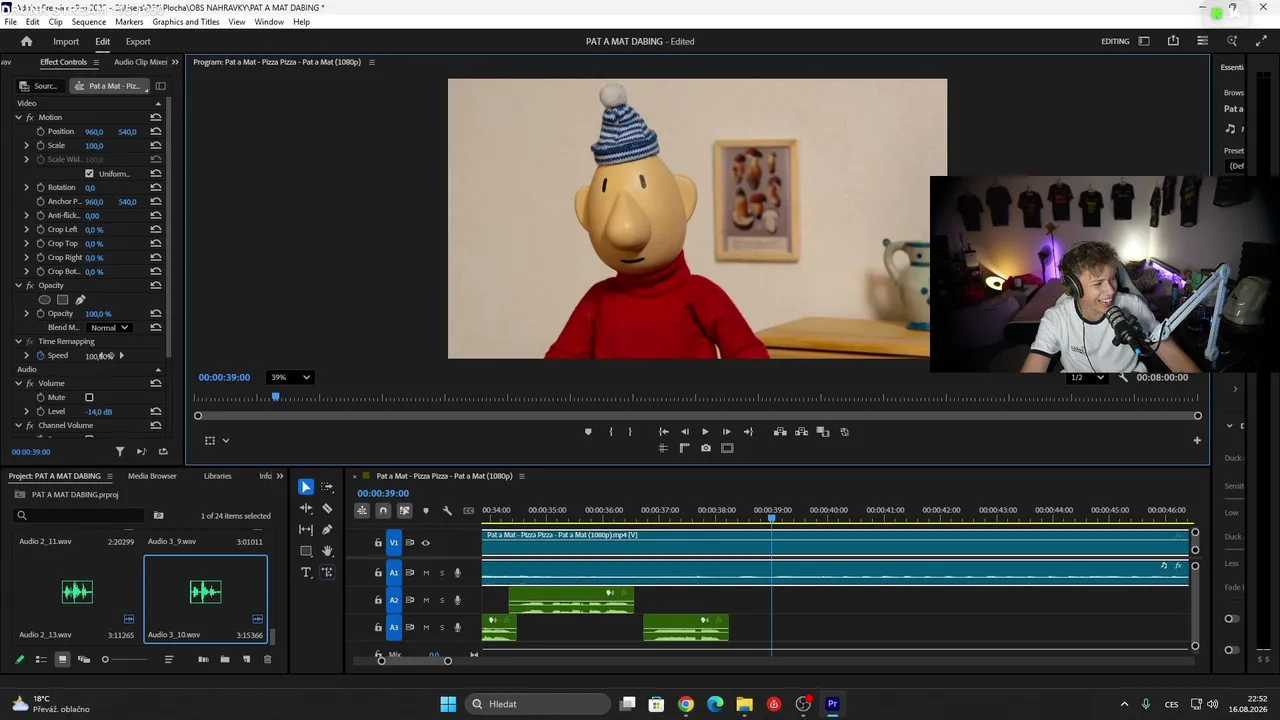Expand the Level parameter
1280x720 pixels.
coord(27,412)
